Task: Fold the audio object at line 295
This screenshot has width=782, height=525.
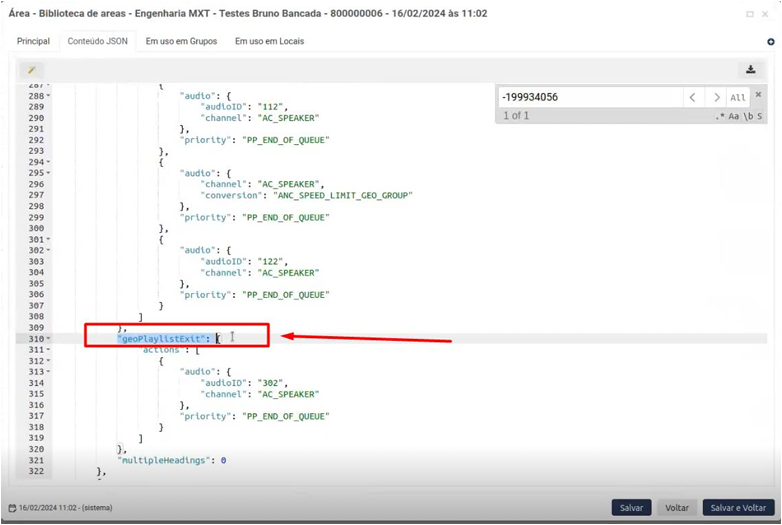Action: [x=48, y=173]
